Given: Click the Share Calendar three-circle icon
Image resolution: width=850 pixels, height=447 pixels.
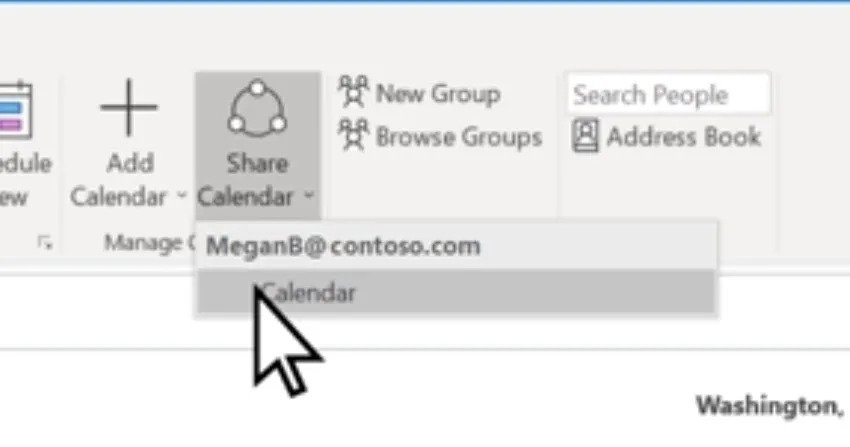Looking at the screenshot, I should pos(257,108).
